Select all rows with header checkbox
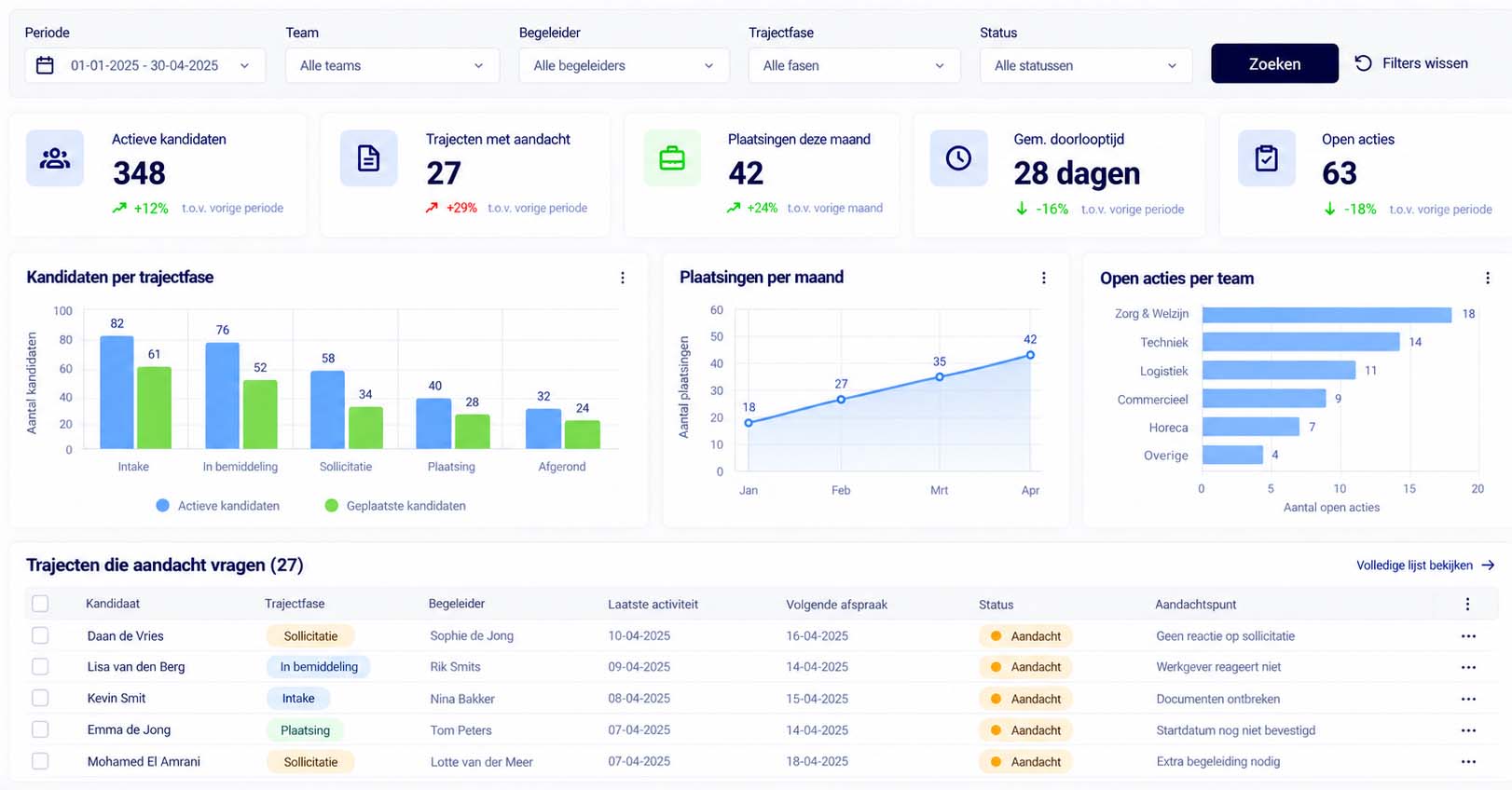 [40, 604]
